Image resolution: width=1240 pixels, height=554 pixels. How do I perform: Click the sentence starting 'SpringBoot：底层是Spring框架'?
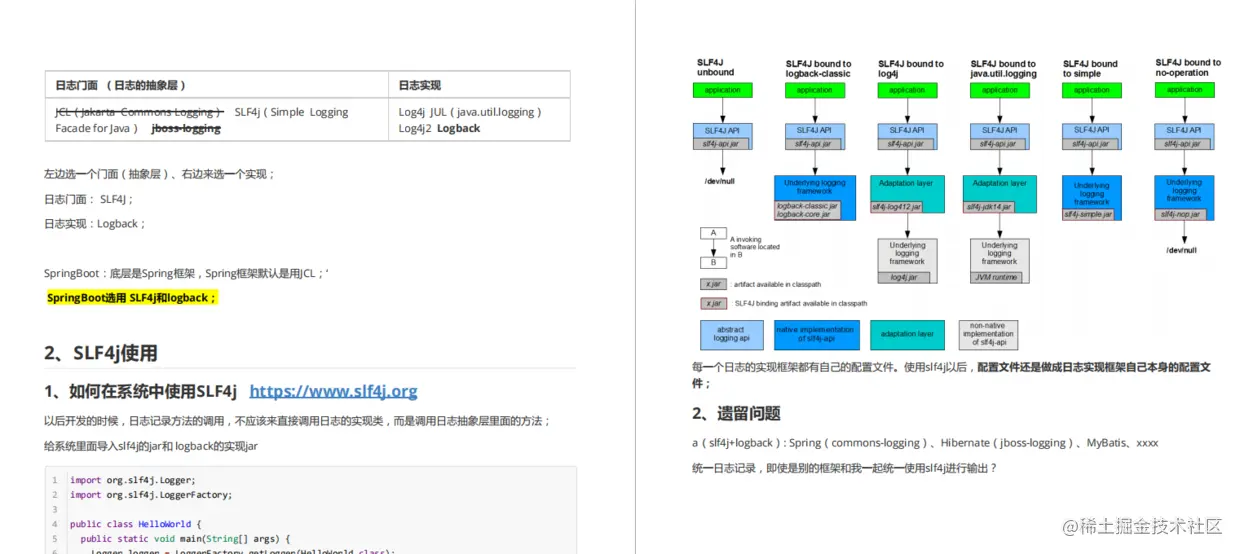pyautogui.click(x=186, y=273)
